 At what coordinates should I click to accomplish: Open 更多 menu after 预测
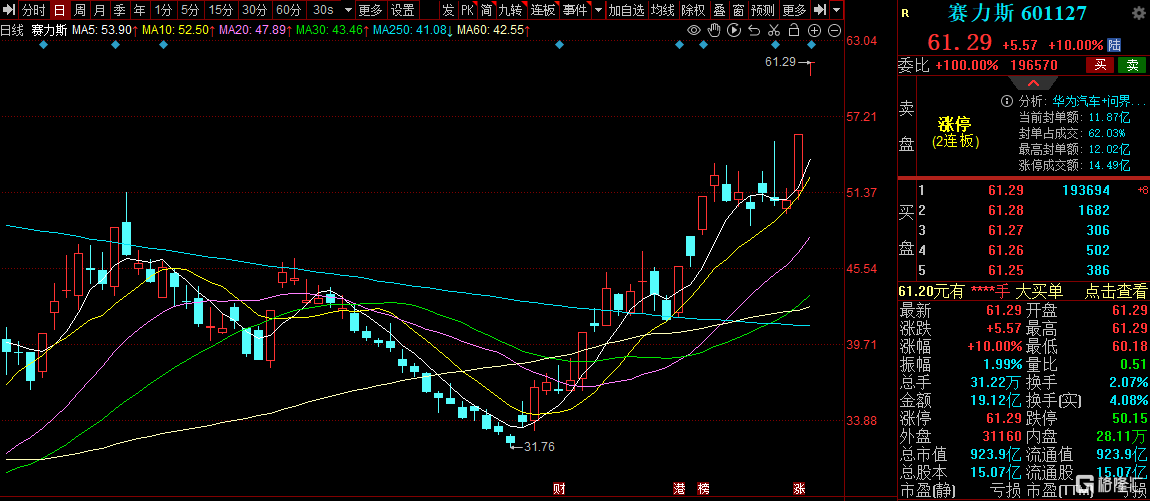[794, 10]
